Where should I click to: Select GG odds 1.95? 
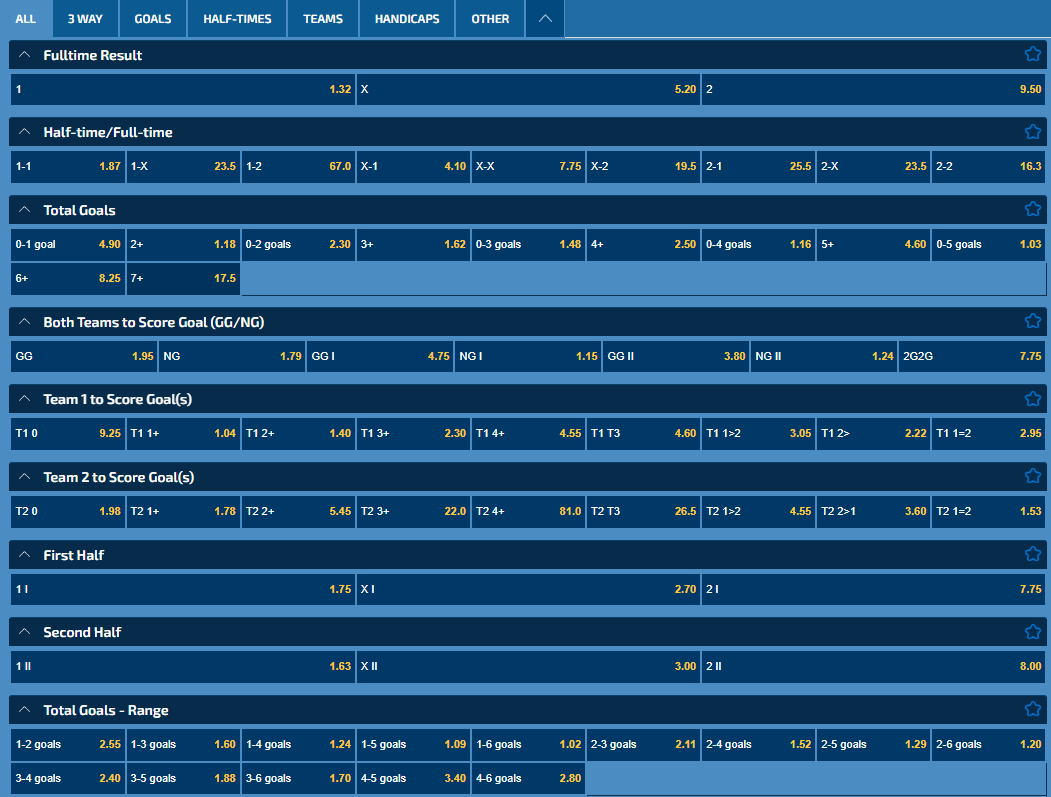click(84, 356)
